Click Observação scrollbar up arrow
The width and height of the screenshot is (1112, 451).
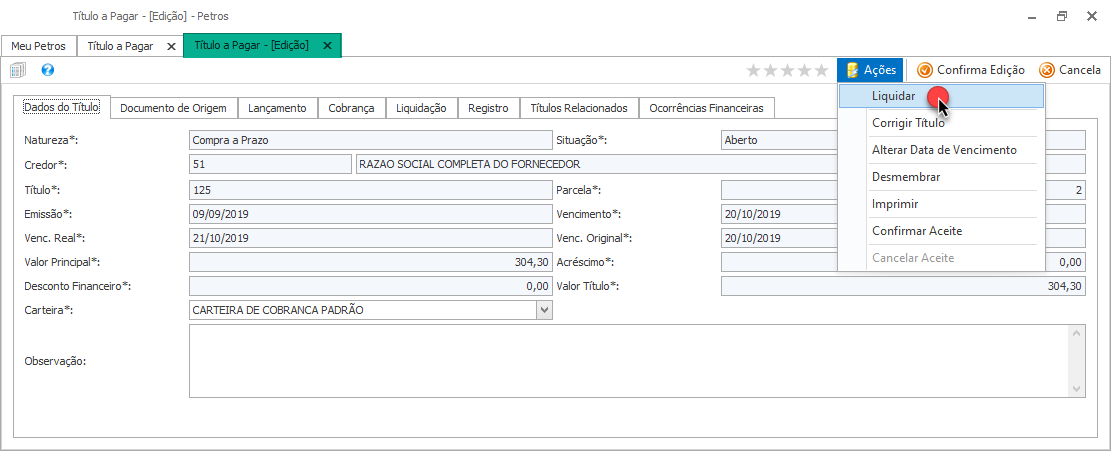1077,333
